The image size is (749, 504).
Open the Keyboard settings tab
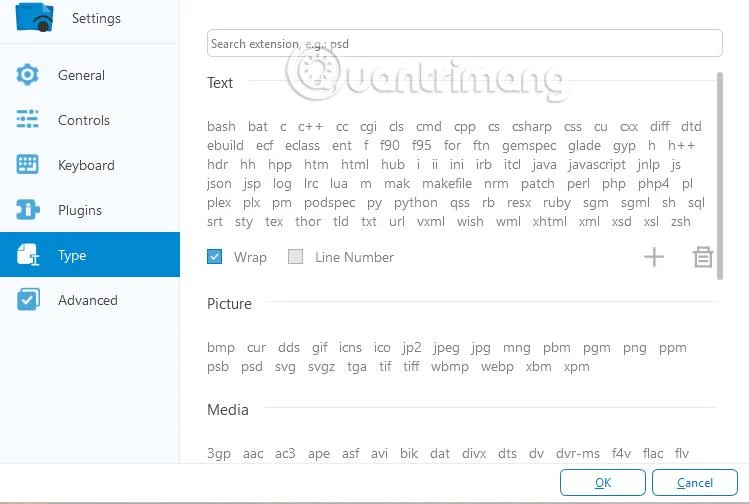click(90, 165)
